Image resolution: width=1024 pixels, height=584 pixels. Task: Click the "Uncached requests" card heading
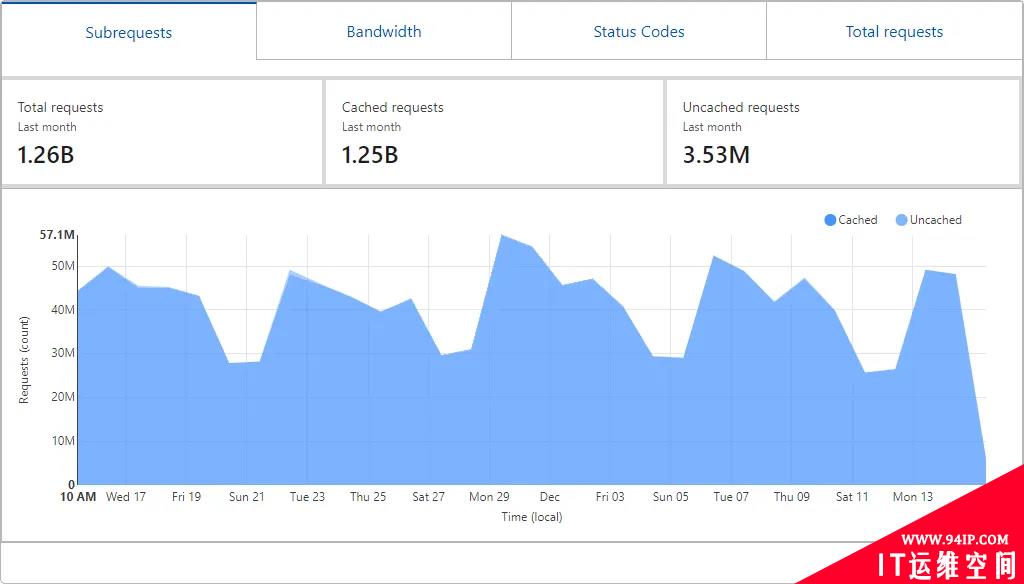click(741, 107)
